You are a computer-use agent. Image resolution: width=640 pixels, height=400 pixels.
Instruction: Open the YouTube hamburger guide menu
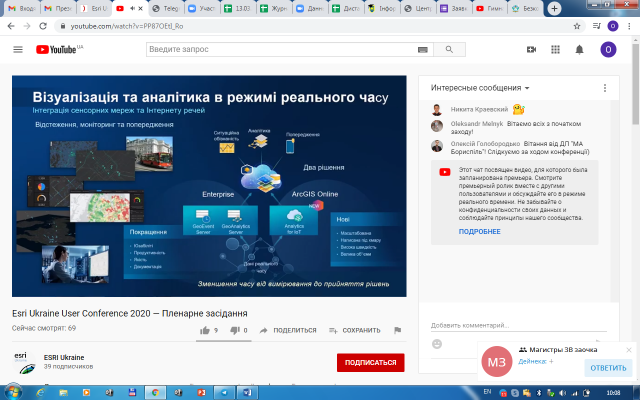coord(17,49)
